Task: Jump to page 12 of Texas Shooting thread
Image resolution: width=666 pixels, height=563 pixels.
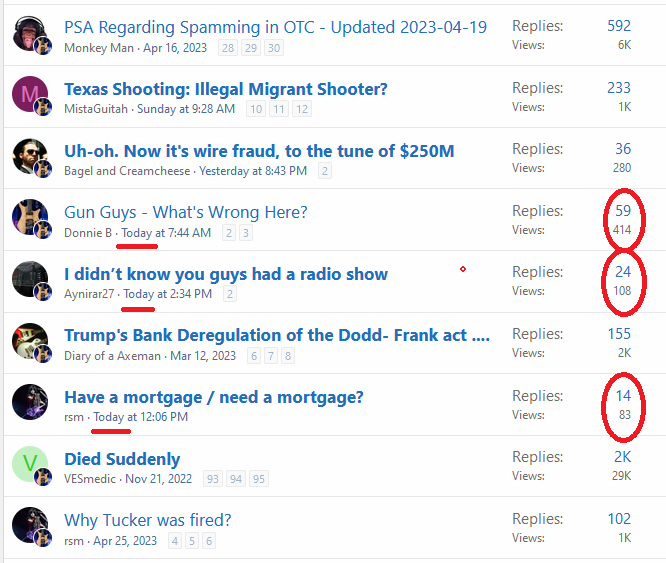Action: 302,109
